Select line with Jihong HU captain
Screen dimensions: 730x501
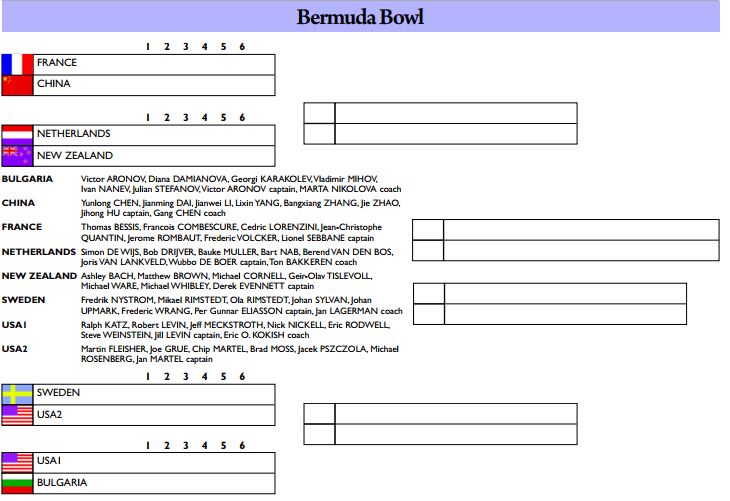click(x=153, y=213)
